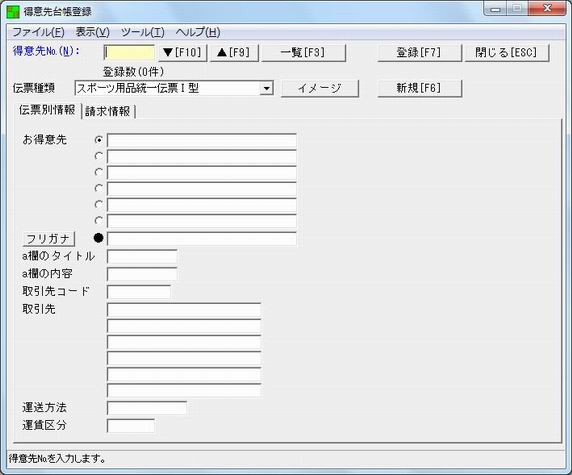
Task: Open the ツール(T) menu
Action: pyautogui.click(x=143, y=32)
